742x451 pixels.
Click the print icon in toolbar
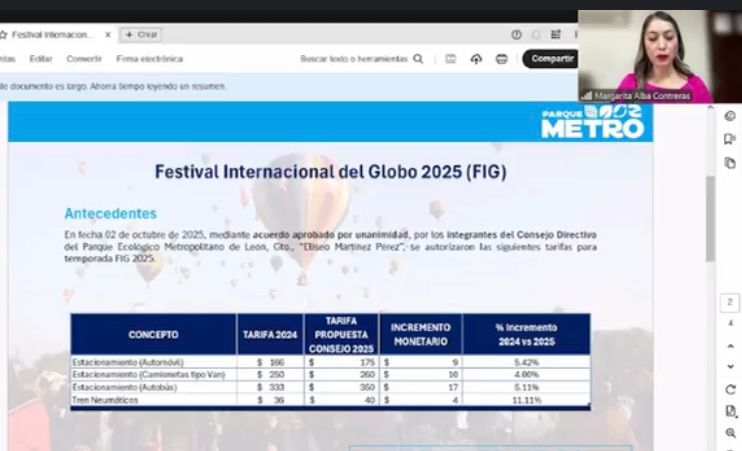502,59
